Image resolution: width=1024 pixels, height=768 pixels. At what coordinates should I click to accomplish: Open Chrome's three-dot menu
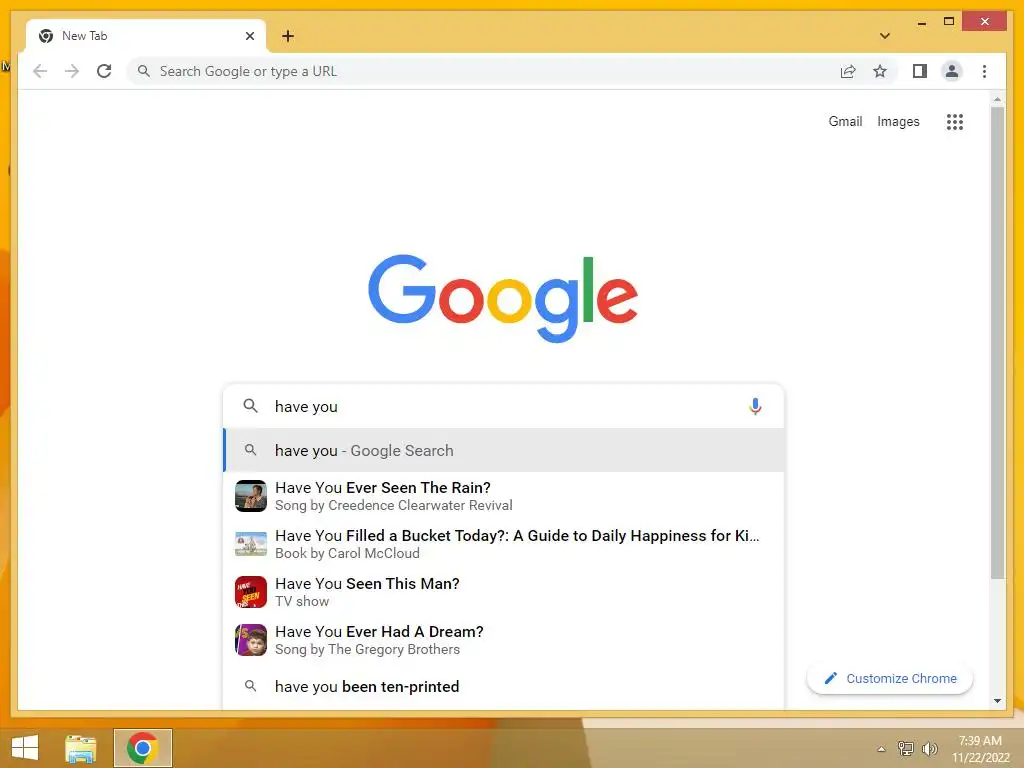click(x=984, y=71)
